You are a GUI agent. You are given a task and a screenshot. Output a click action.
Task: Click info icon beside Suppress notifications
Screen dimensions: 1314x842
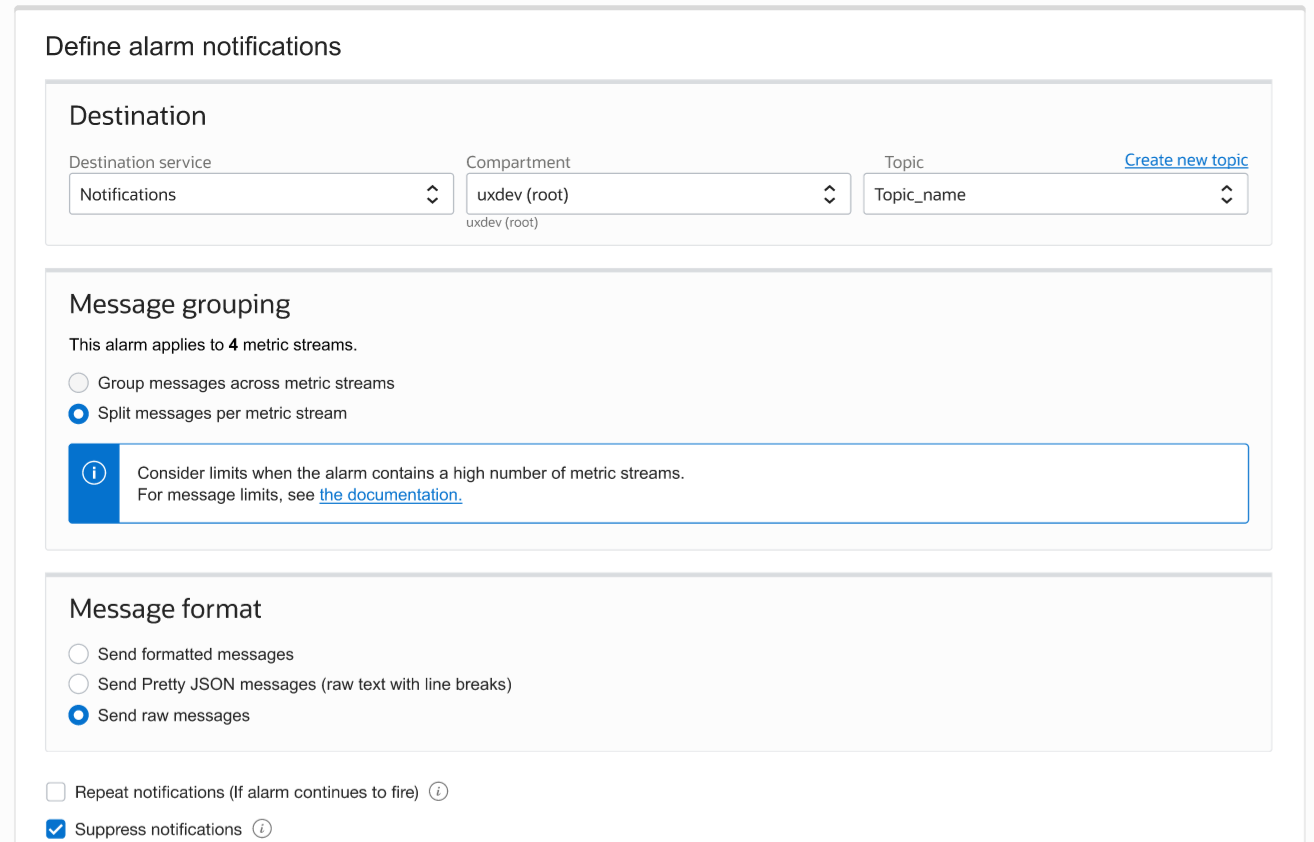coord(262,829)
